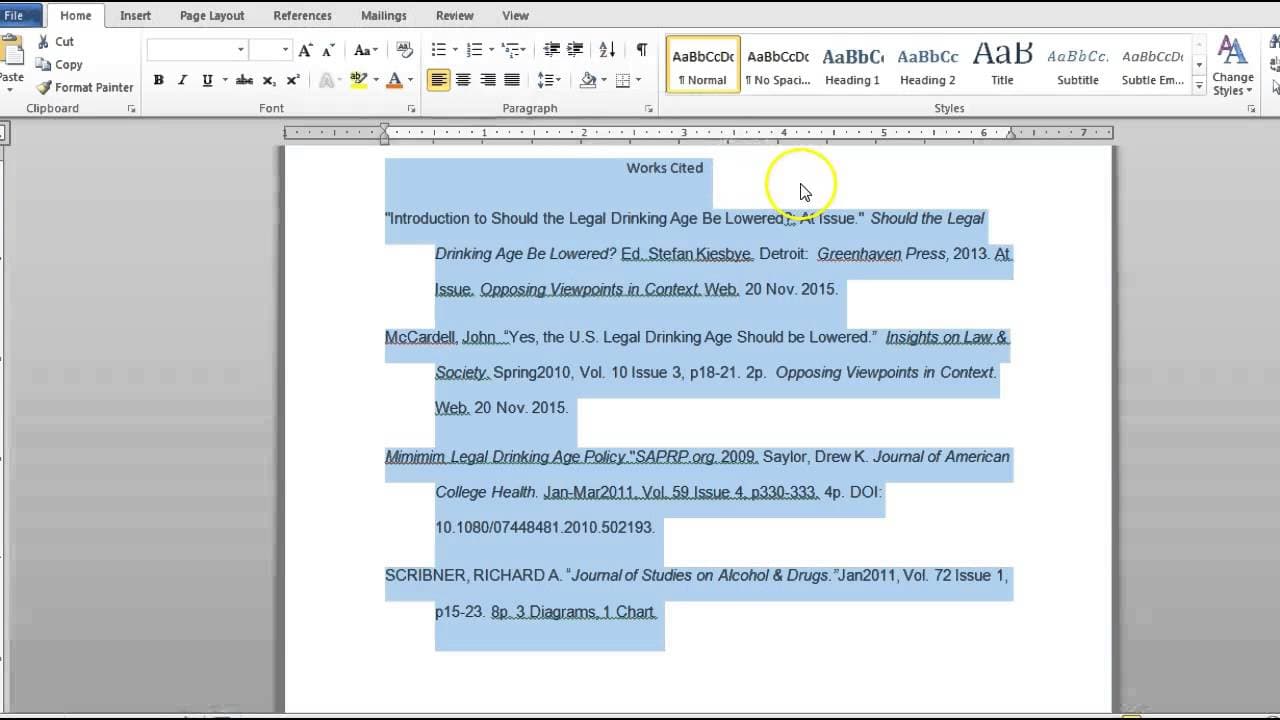The height and width of the screenshot is (720, 1280).
Task: Click the Grow Font icon
Action: 306,50
